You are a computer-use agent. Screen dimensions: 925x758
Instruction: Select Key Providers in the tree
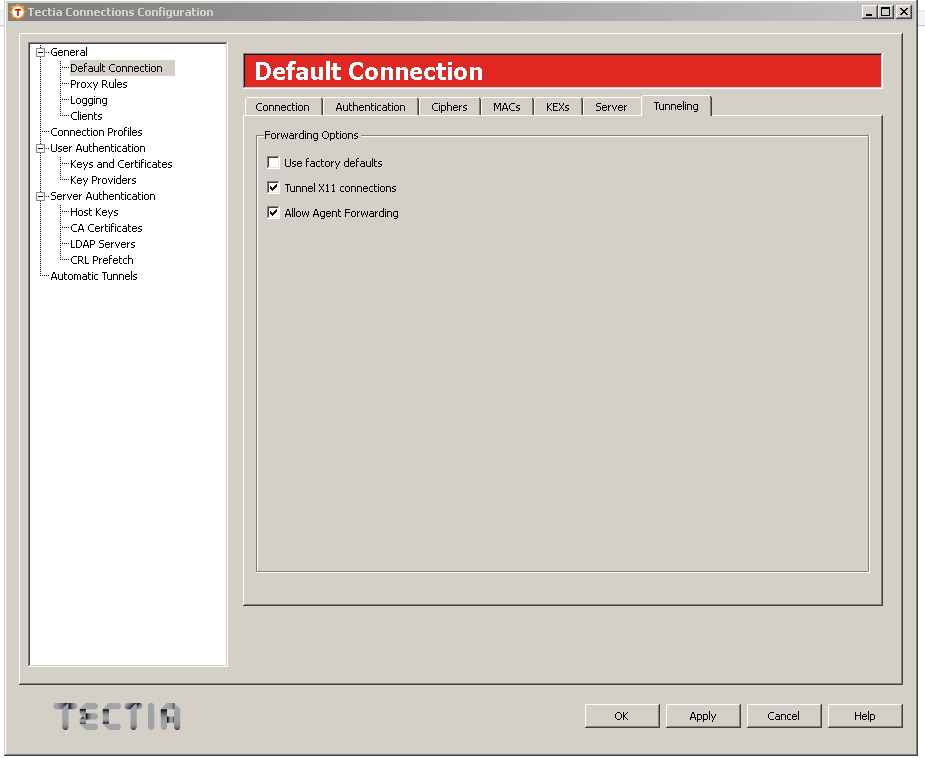click(103, 180)
